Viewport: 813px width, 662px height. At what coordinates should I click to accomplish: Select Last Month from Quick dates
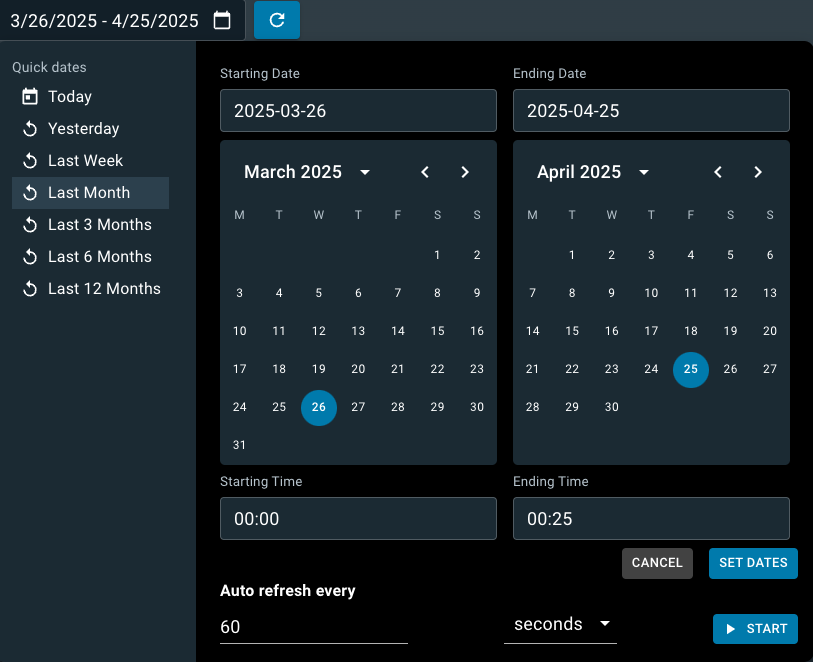pyautogui.click(x=89, y=192)
